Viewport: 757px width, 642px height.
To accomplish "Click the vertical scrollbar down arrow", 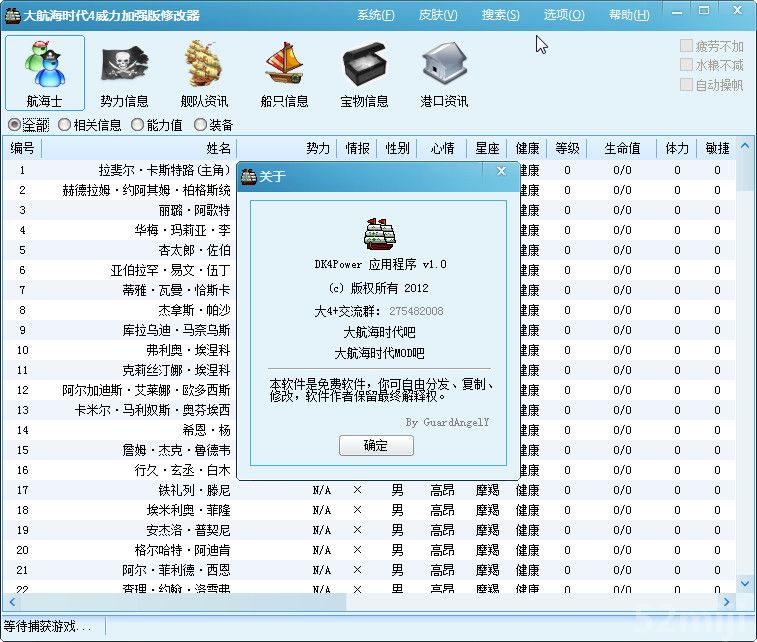I will [x=746, y=583].
